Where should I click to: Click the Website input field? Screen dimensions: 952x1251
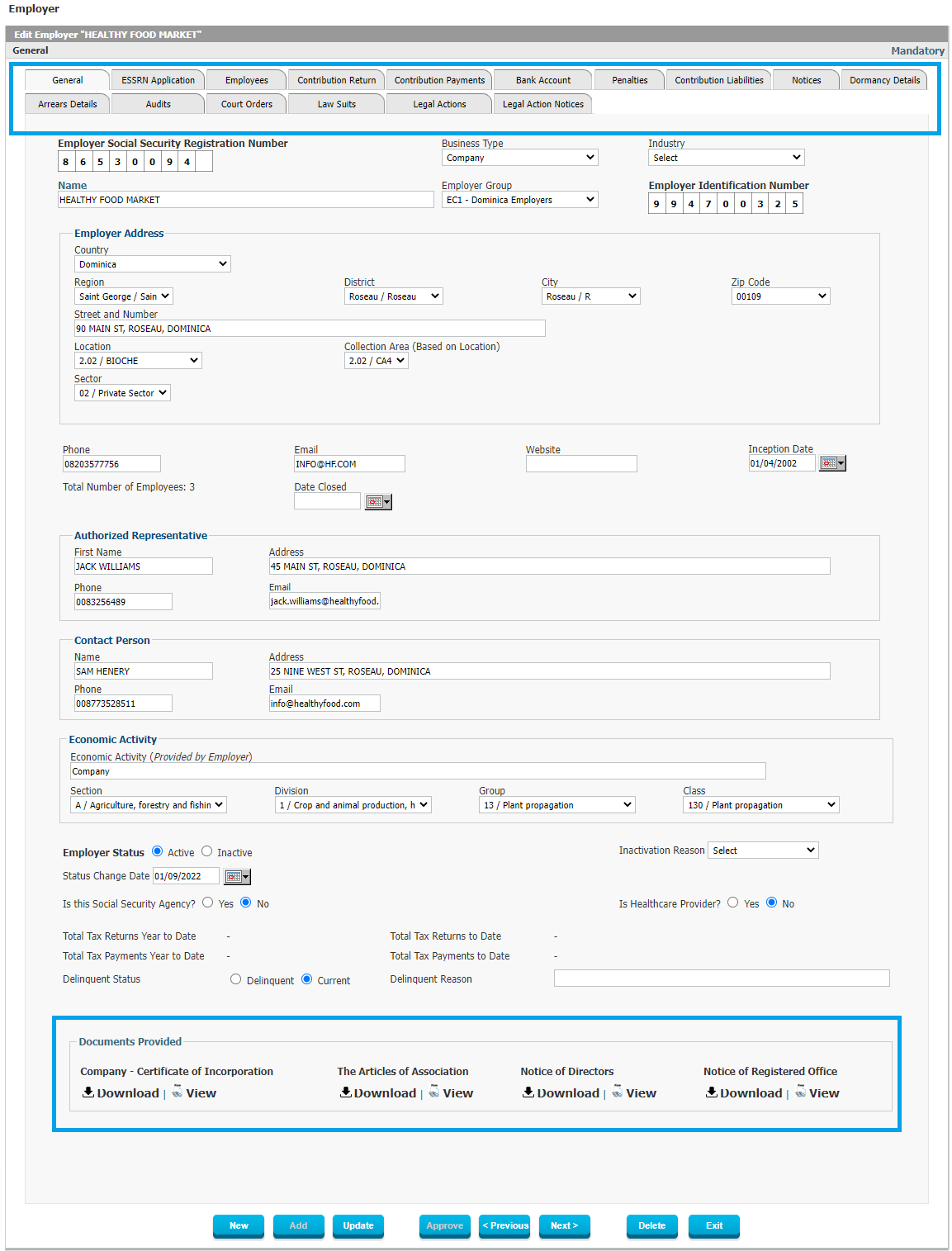(581, 464)
